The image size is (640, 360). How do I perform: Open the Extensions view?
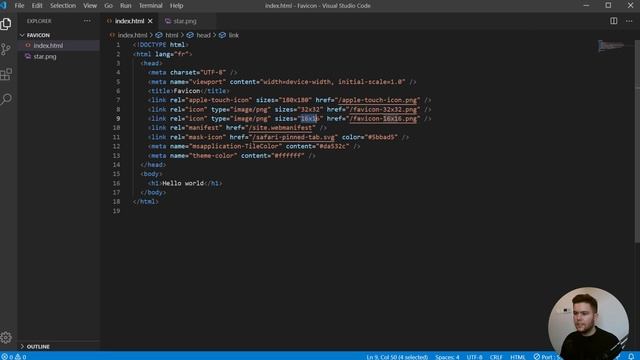(x=6, y=74)
